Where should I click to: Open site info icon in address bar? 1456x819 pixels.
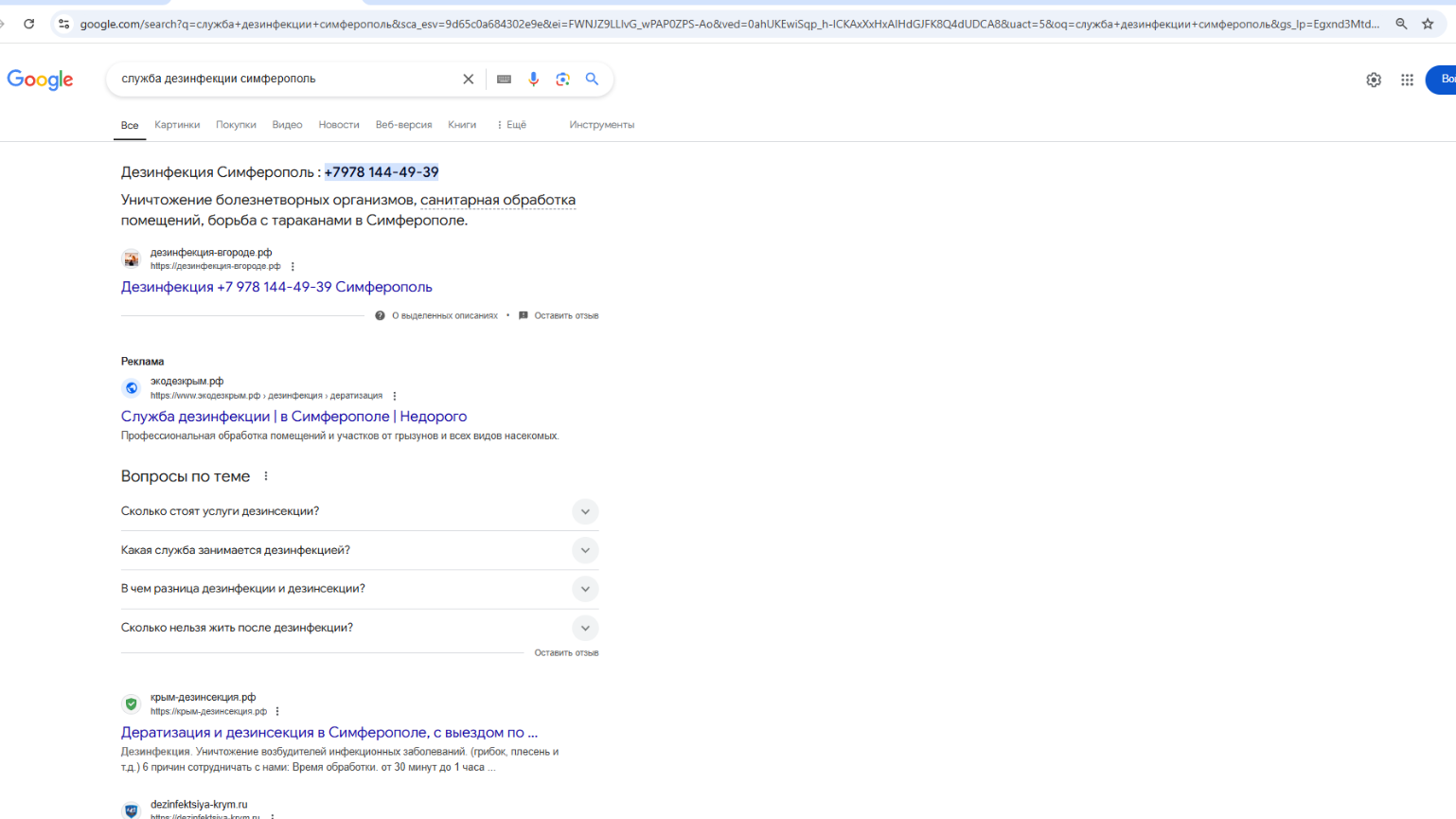63,24
